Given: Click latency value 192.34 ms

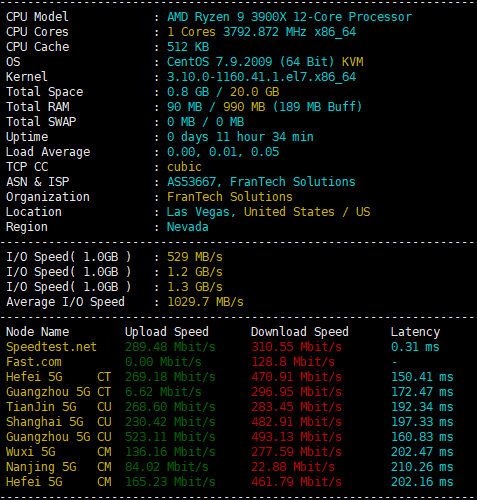Looking at the screenshot, I should [422, 407].
